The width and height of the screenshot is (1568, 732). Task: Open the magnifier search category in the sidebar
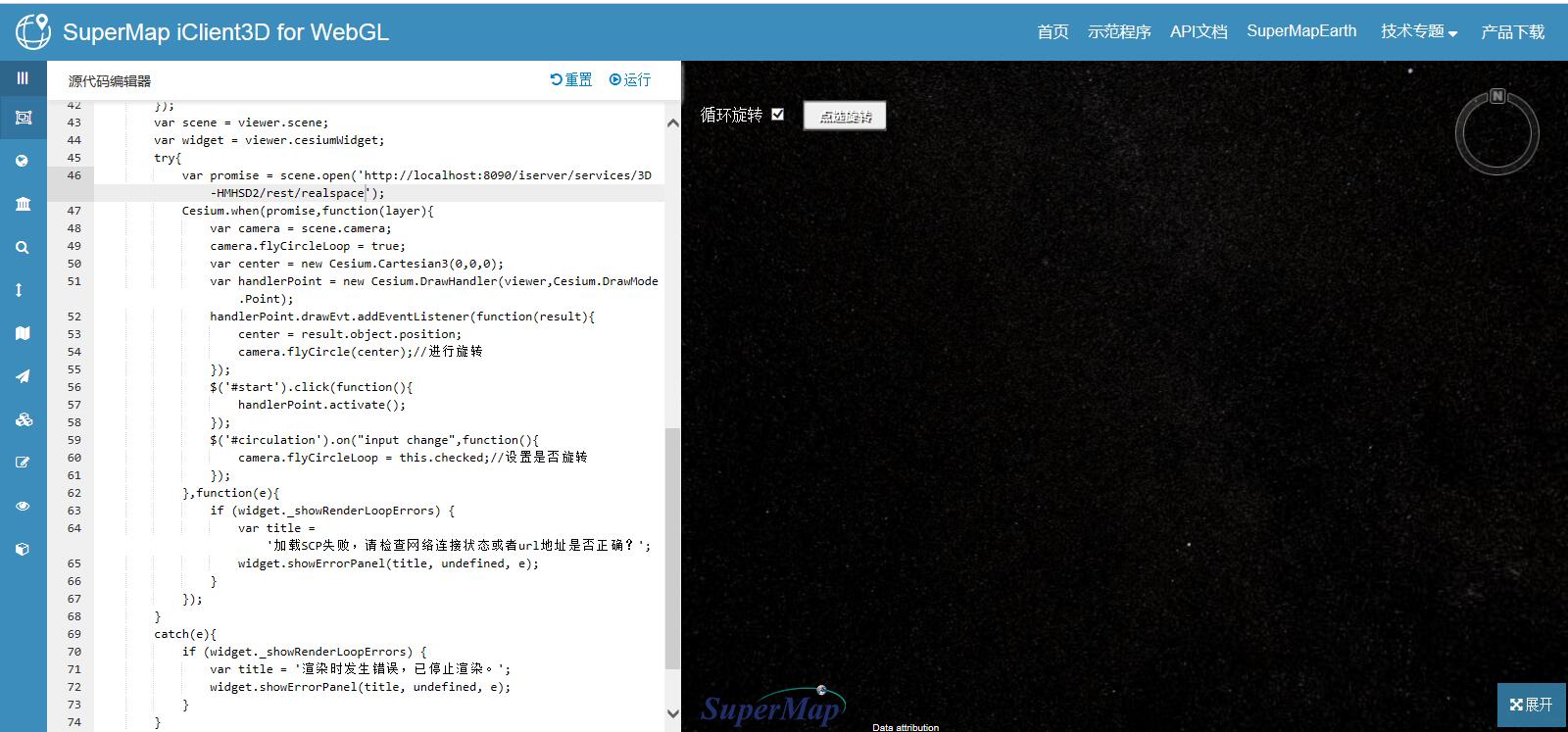pyautogui.click(x=23, y=248)
